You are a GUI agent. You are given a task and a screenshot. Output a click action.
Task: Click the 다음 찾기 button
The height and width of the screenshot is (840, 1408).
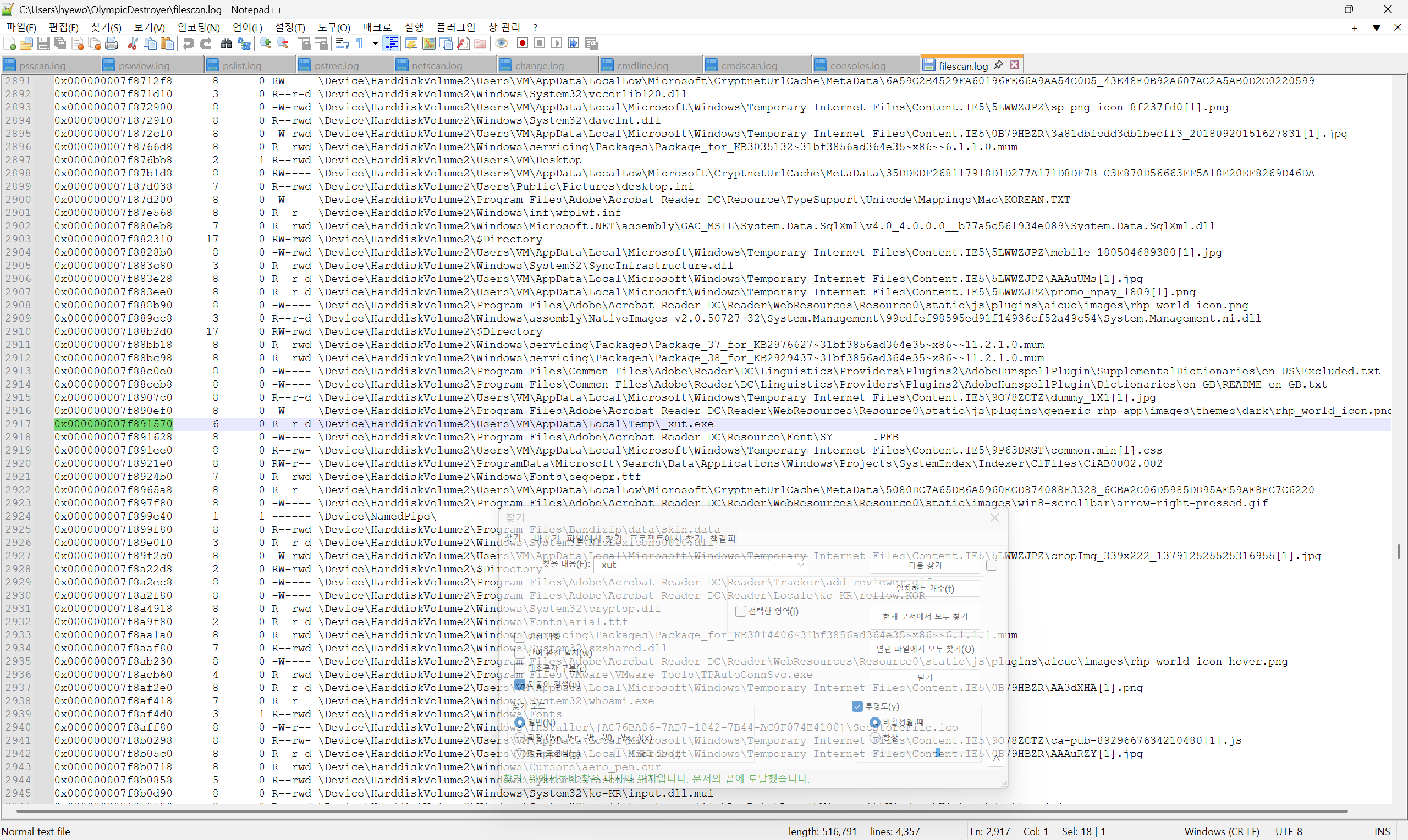[925, 566]
